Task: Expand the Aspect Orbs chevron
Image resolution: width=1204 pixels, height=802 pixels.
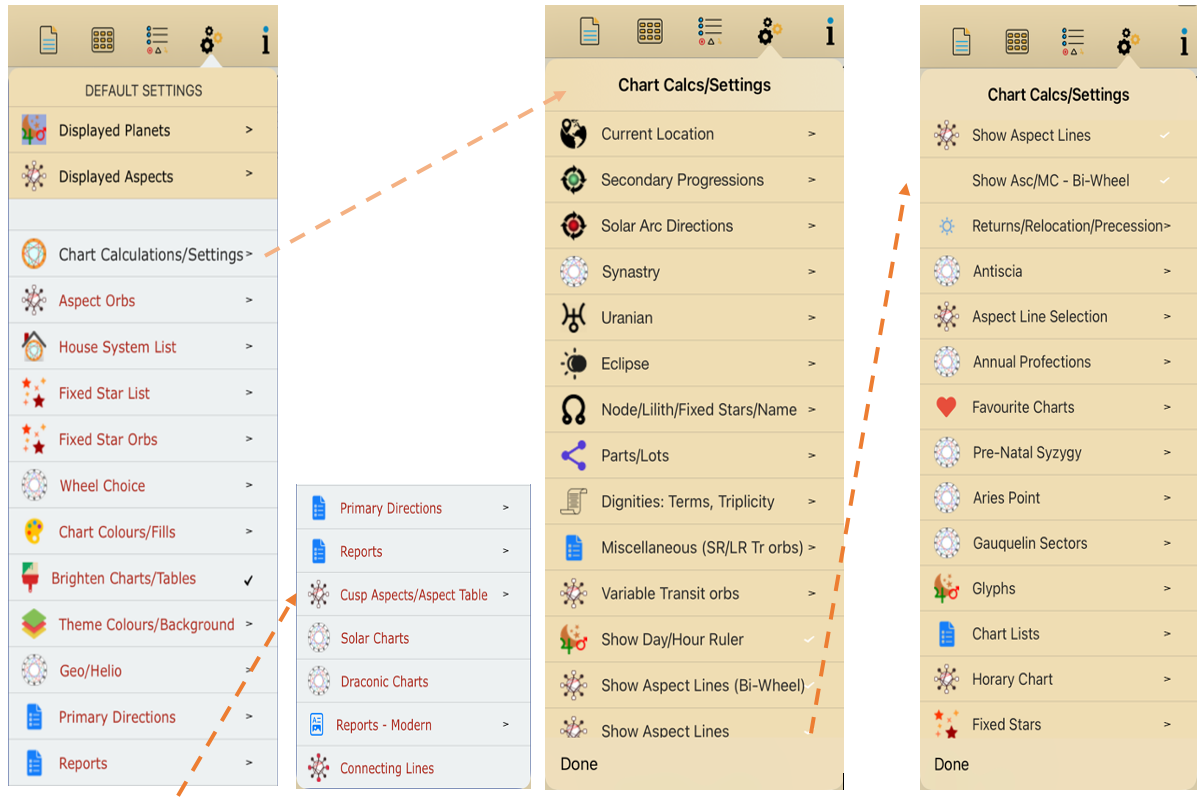Action: tap(249, 300)
